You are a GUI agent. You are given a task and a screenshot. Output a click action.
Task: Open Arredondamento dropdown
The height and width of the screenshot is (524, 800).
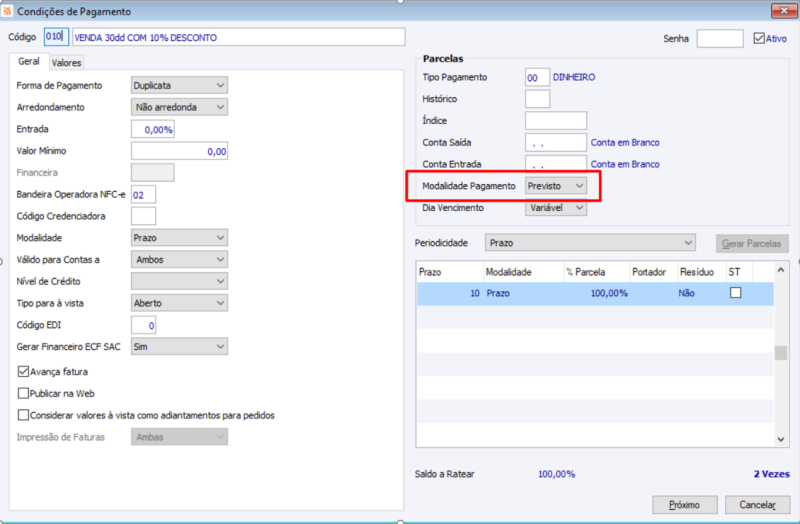pos(179,107)
